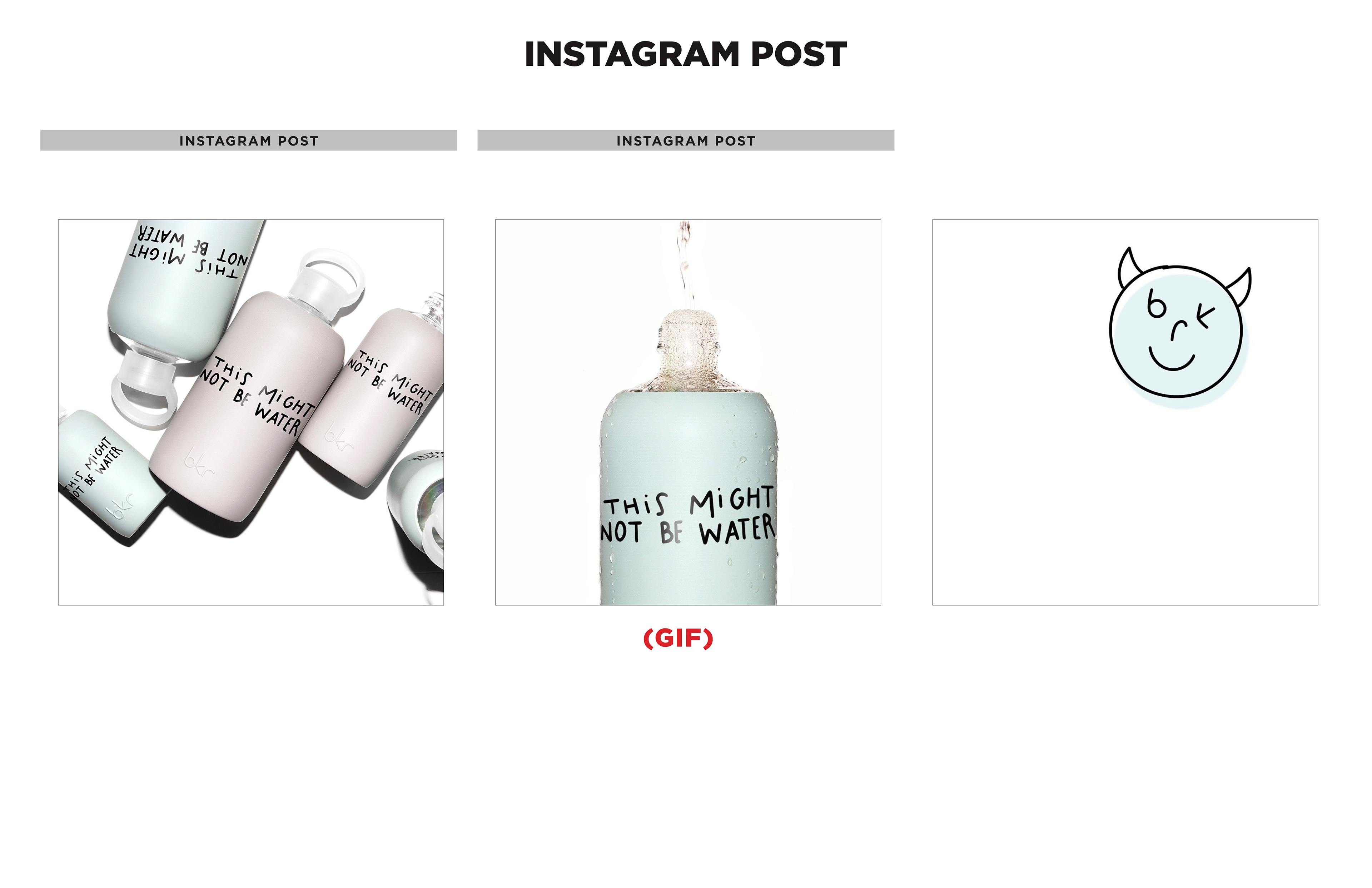This screenshot has width=1372, height=888.
Task: Click the right horn of devil logo
Action: coord(1239,286)
